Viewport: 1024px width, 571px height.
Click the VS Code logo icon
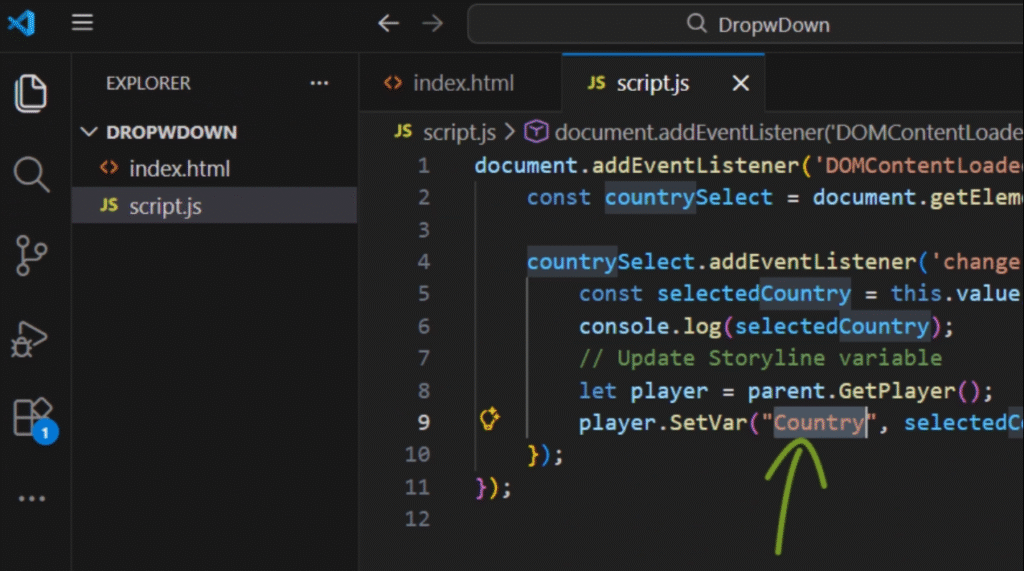pyautogui.click(x=21, y=23)
